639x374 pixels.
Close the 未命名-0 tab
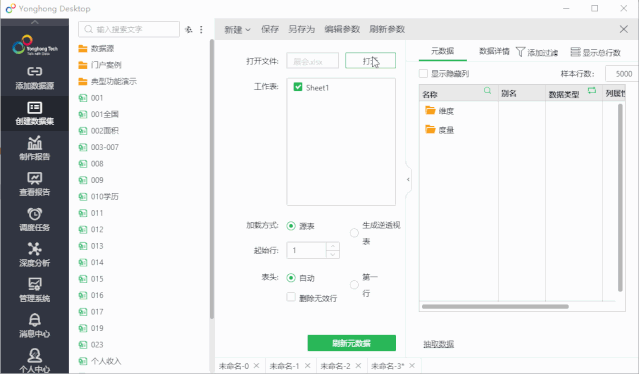tap(256, 365)
